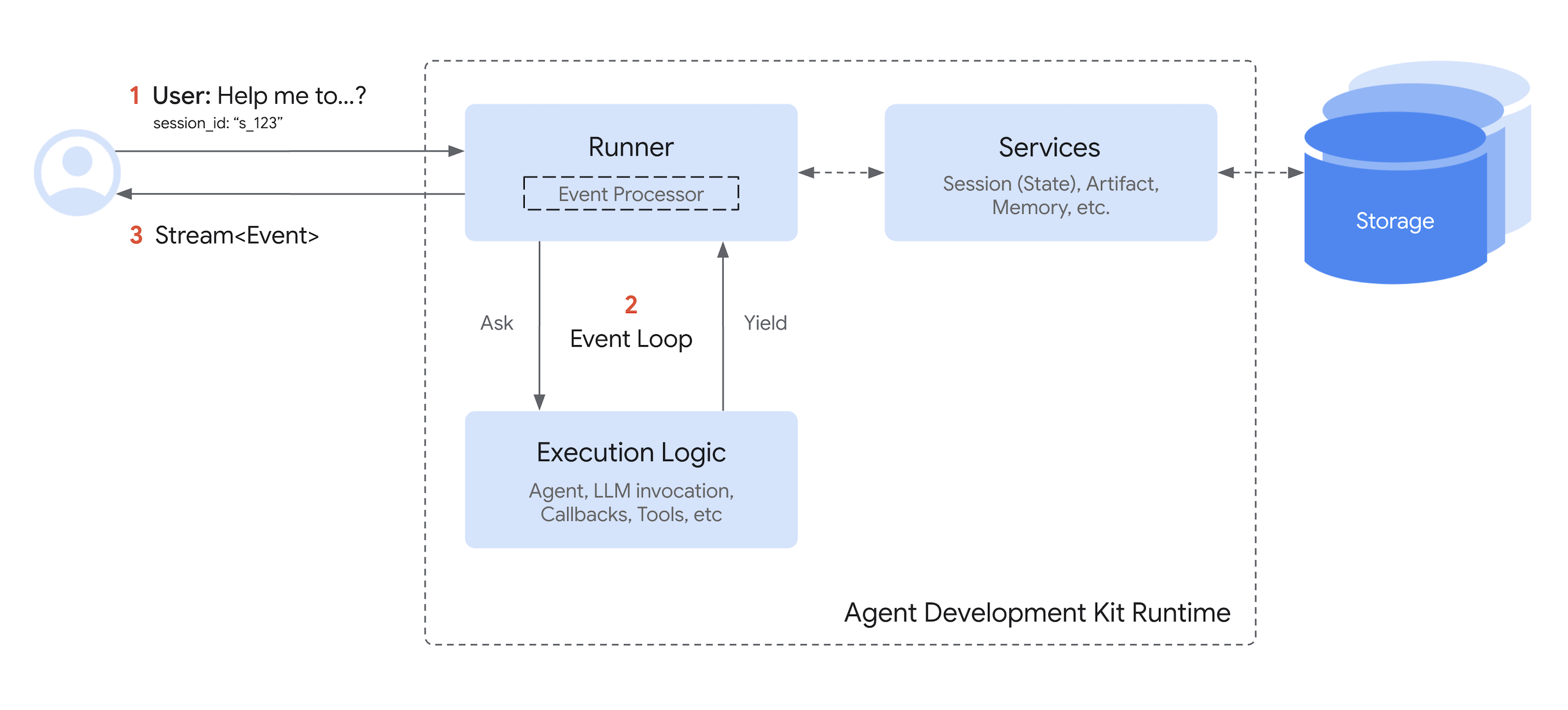
Task: Expand the Services description text
Action: point(1050,195)
